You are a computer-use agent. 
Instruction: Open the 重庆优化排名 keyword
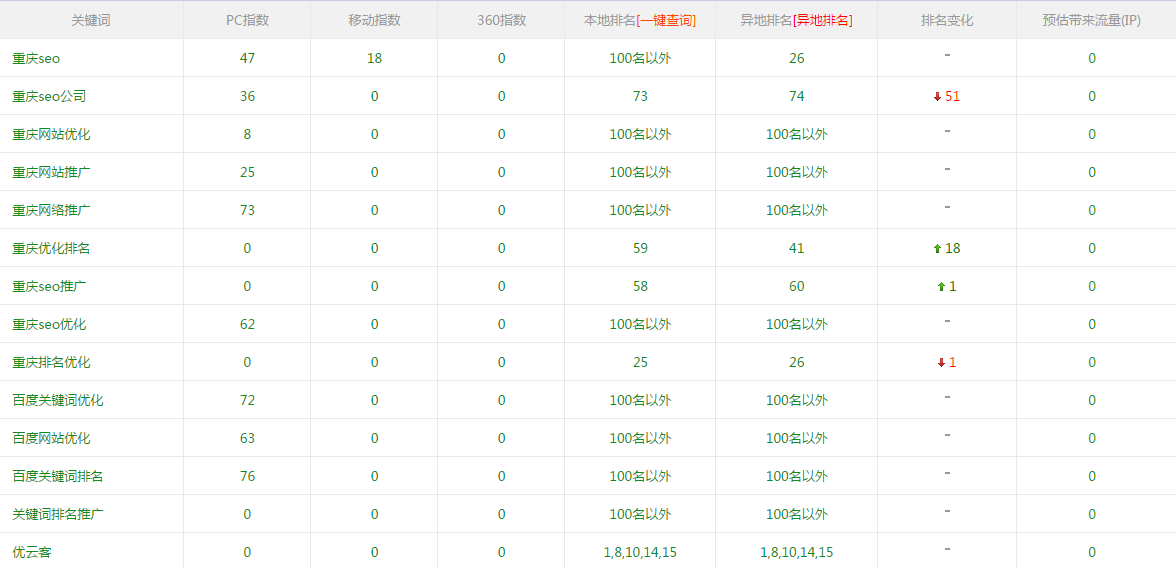51,249
